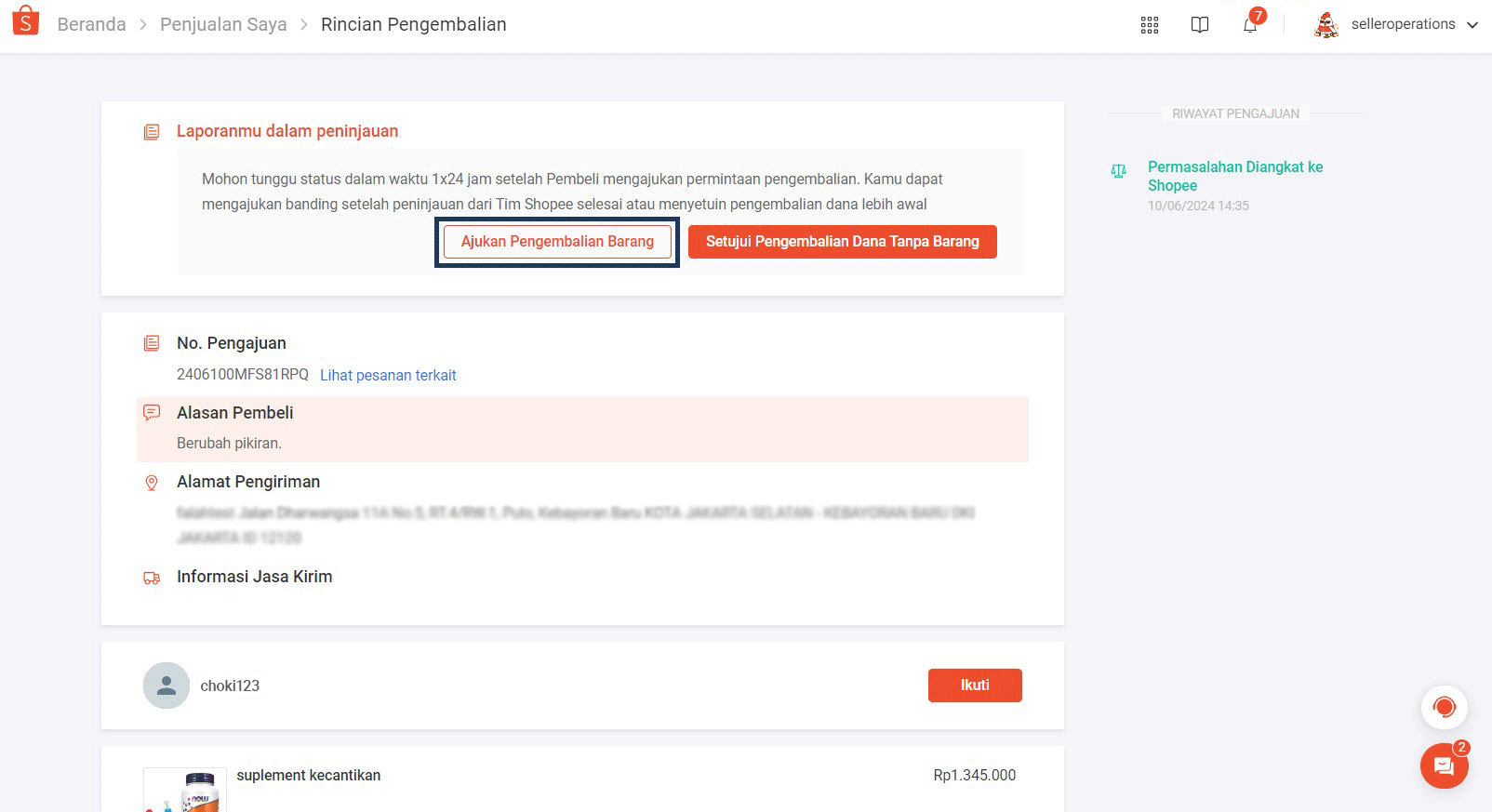Viewport: 1492px width, 812px height.
Task: View notifications via the bell icon
Action: pyautogui.click(x=1249, y=25)
